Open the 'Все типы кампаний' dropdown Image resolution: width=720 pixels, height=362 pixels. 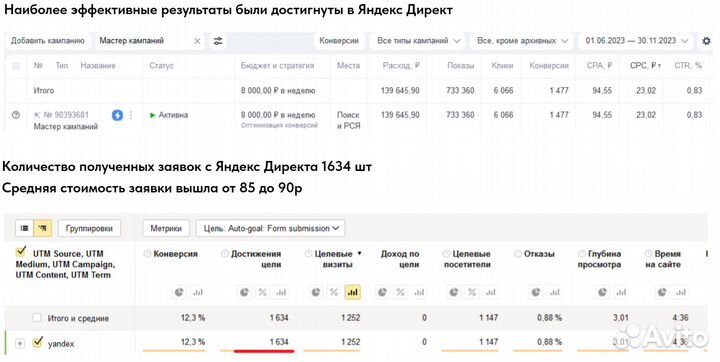(x=418, y=41)
